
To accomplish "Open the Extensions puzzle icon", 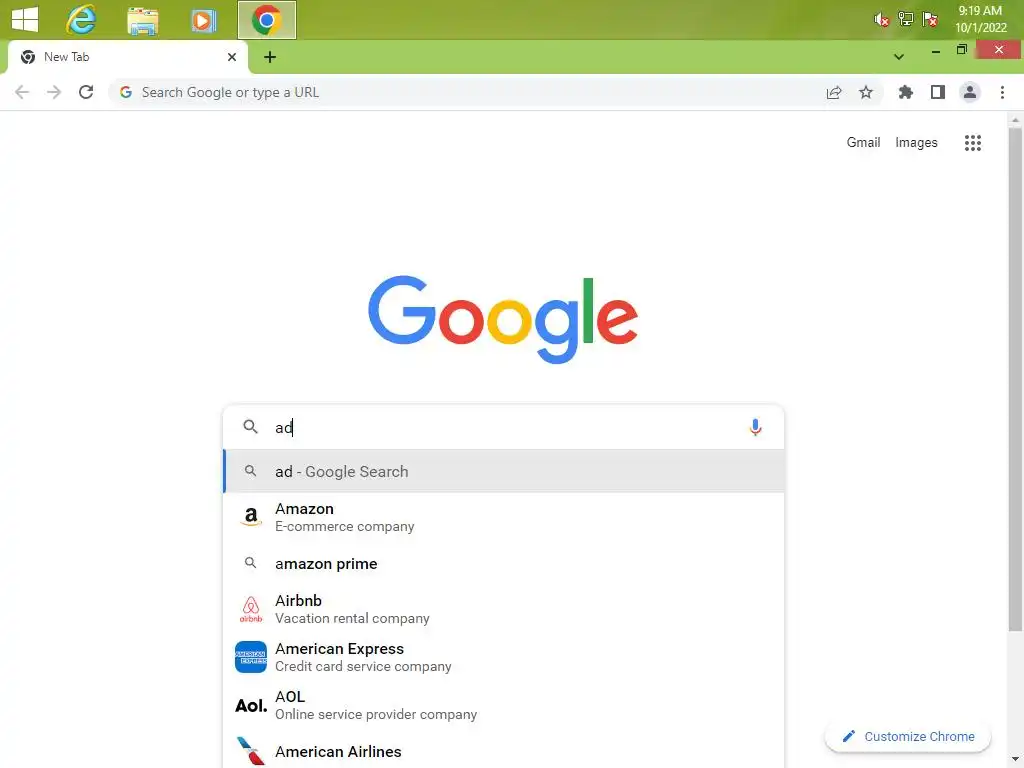I will 905,92.
